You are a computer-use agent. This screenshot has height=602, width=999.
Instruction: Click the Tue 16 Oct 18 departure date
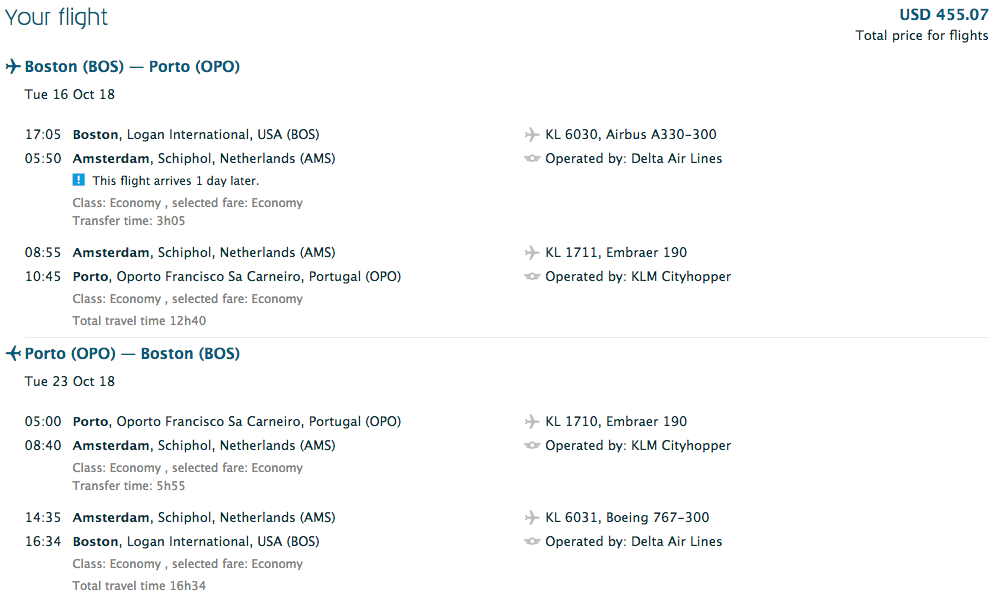pyautogui.click(x=70, y=95)
